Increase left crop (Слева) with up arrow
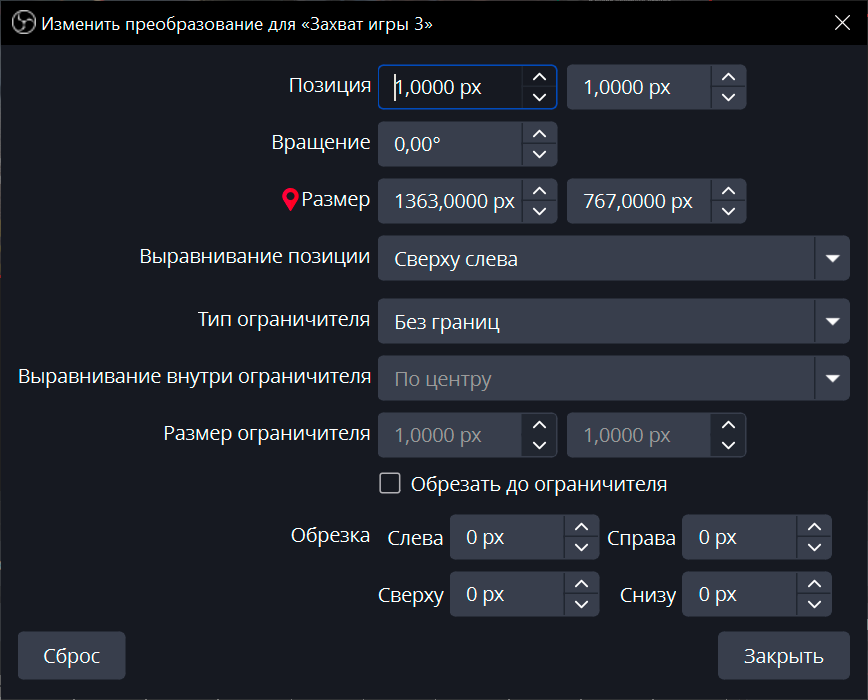The image size is (868, 700). (581, 527)
